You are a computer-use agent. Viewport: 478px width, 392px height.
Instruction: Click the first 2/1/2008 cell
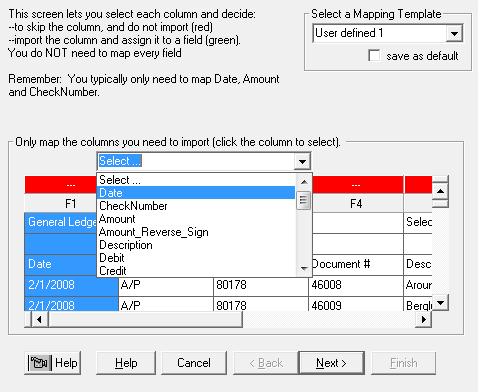71,285
